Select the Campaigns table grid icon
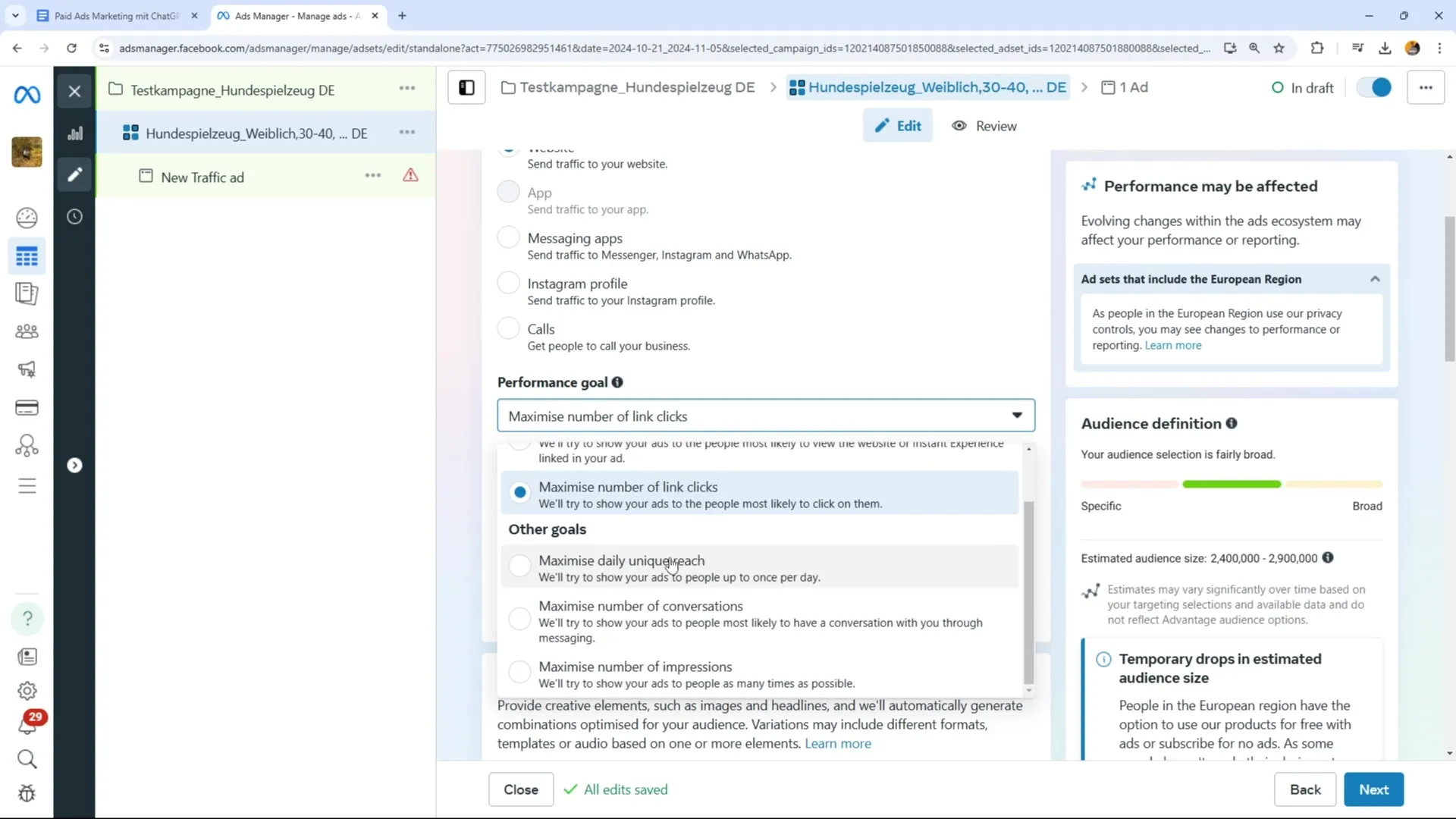This screenshot has width=1456, height=819. pos(27,257)
